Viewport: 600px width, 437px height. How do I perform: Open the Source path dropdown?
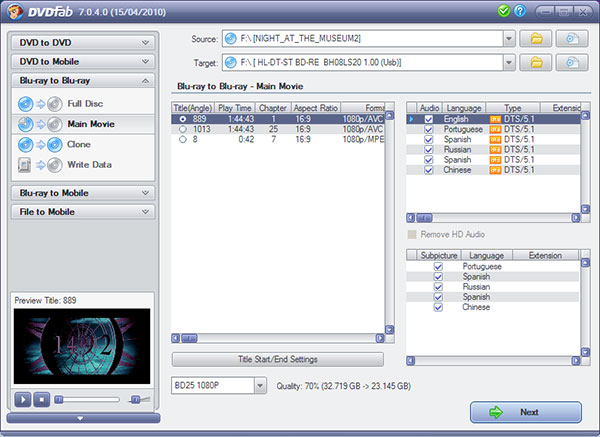[509, 39]
